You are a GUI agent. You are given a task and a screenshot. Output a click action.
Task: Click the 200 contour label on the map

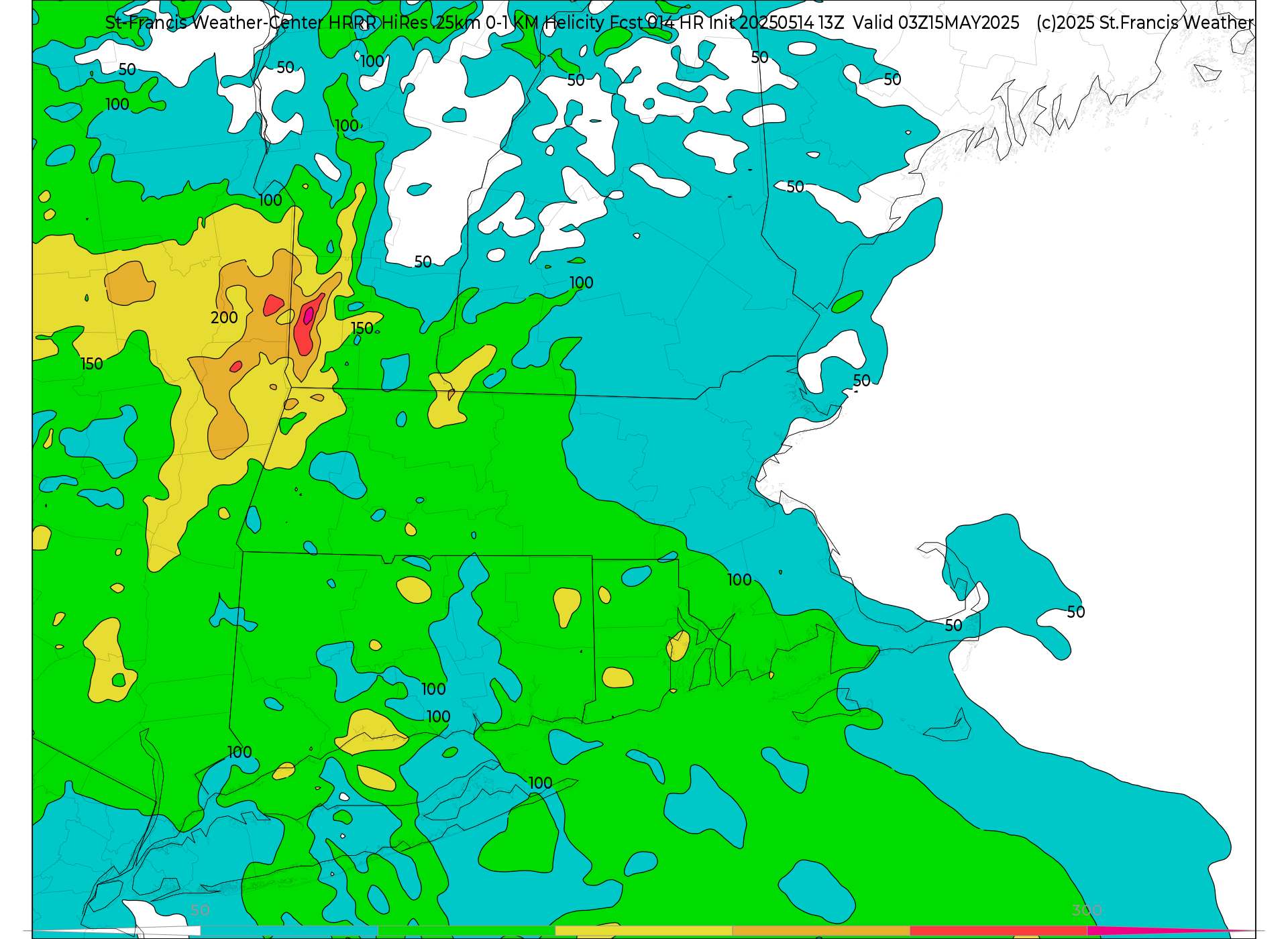point(224,318)
